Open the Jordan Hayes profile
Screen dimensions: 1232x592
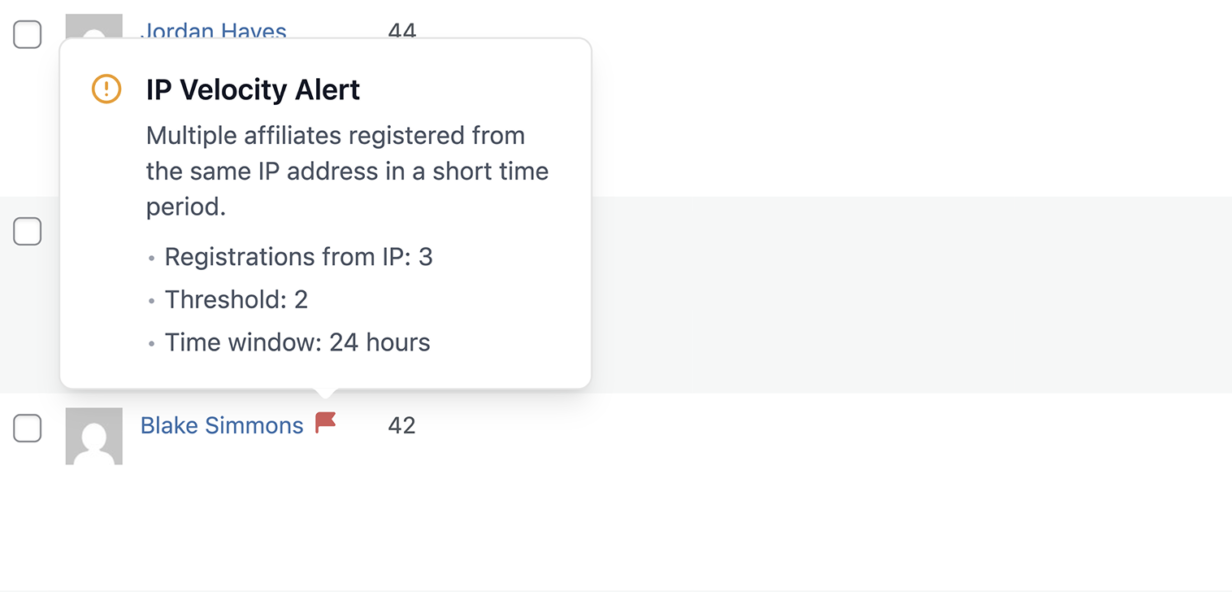[214, 31]
